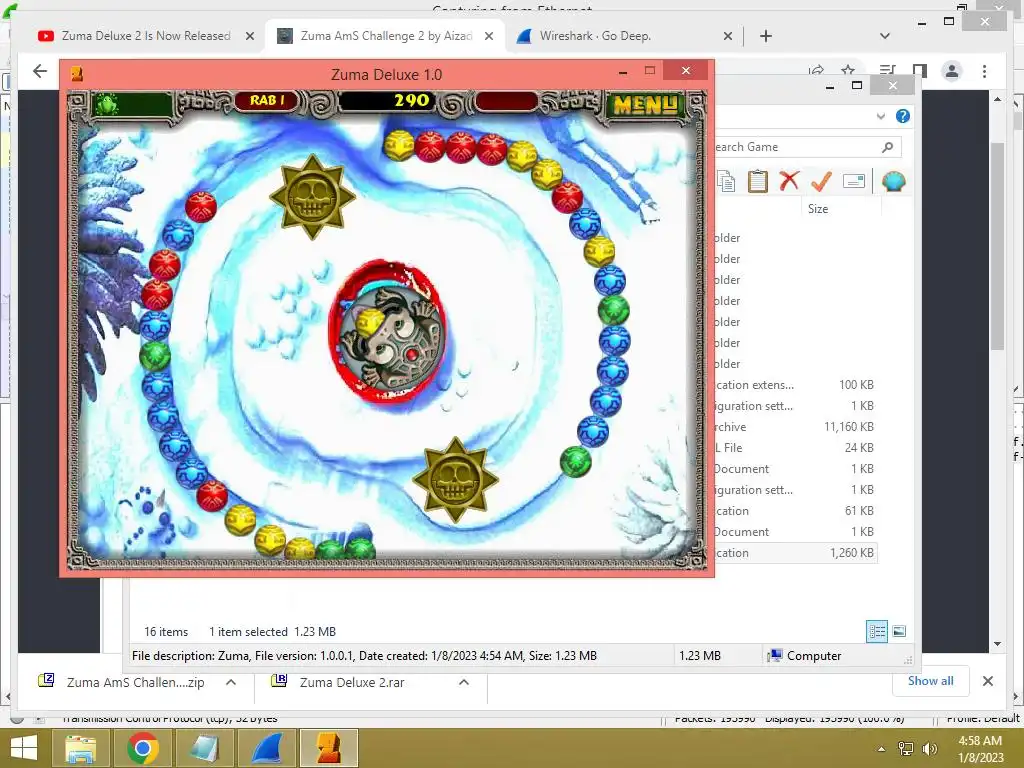This screenshot has width=1024, height=768.
Task: Click the Chrome page vertical scrollbar thumb
Action: pos(997,245)
